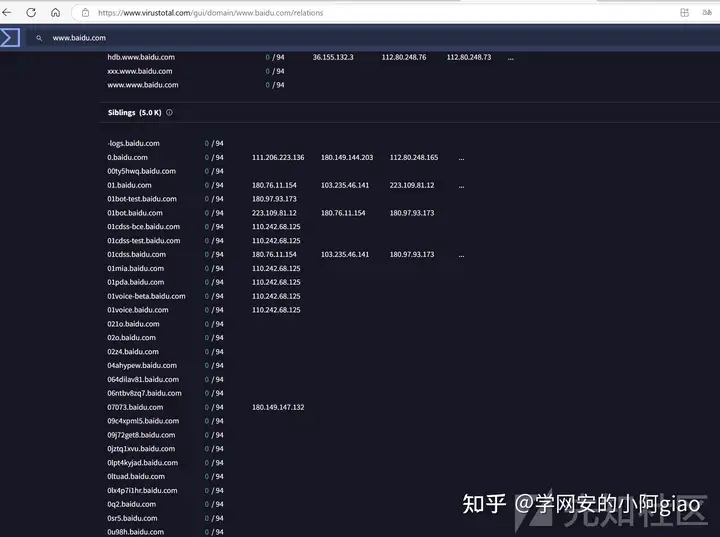Open sibling 064dilav81.baidu.com

coord(143,379)
